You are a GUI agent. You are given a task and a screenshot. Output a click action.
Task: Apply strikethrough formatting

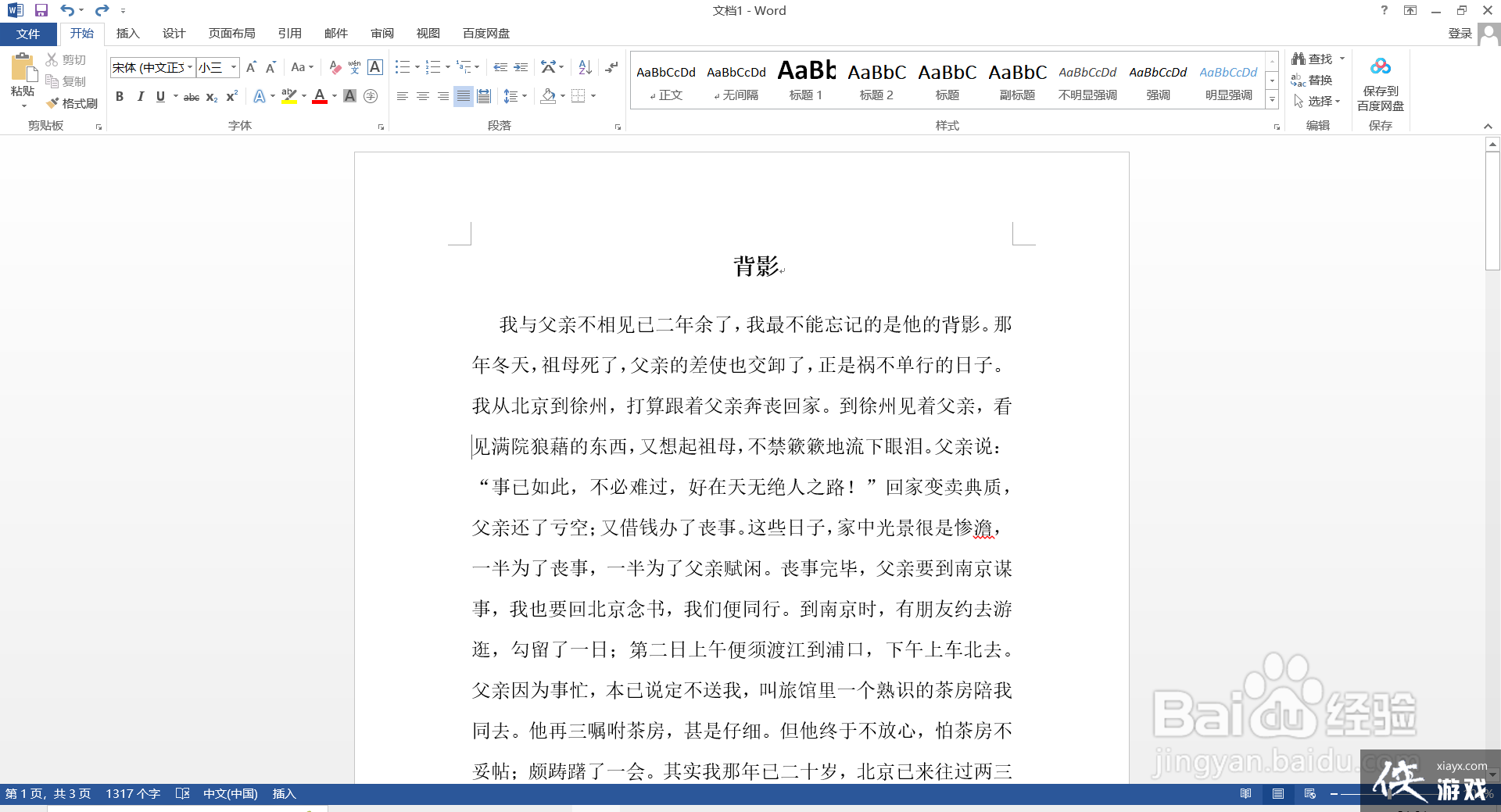click(192, 96)
